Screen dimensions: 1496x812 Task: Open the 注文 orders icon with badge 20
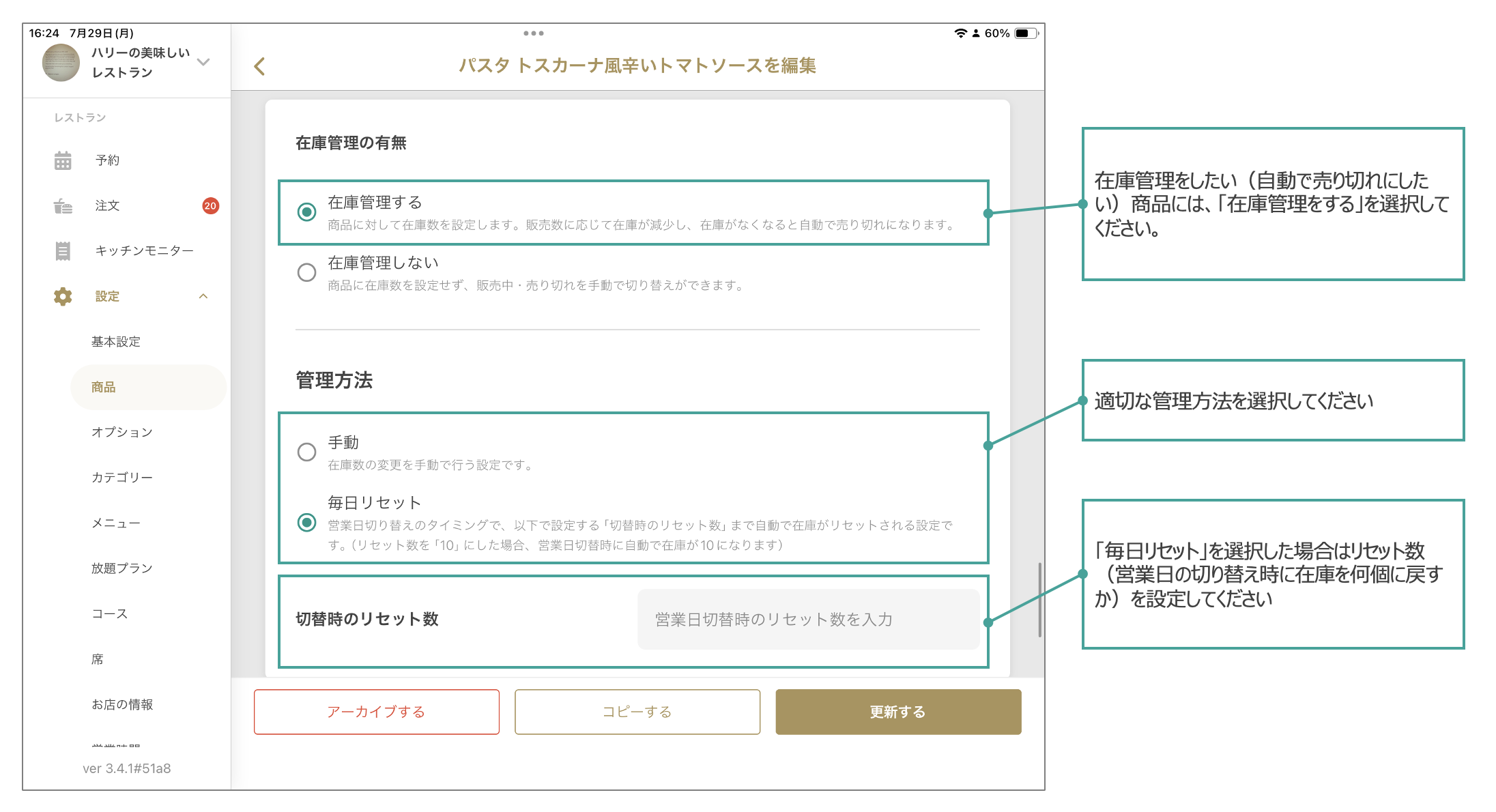pyautogui.click(x=62, y=205)
